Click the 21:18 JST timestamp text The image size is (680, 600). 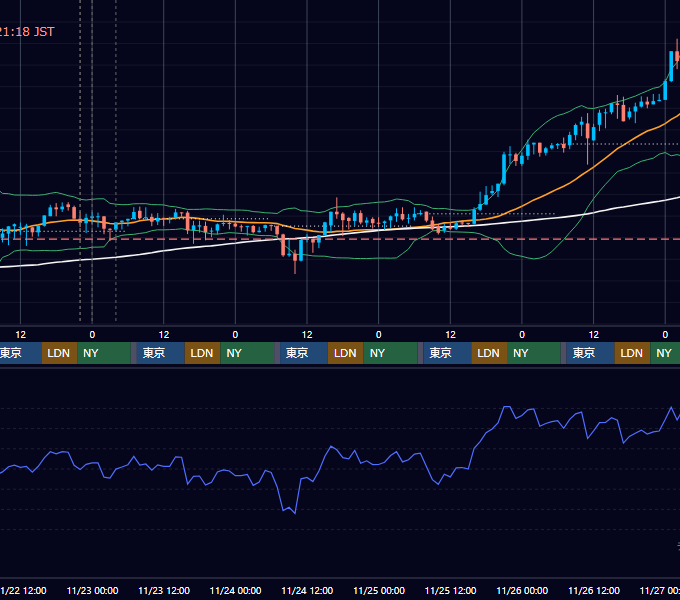tap(27, 32)
